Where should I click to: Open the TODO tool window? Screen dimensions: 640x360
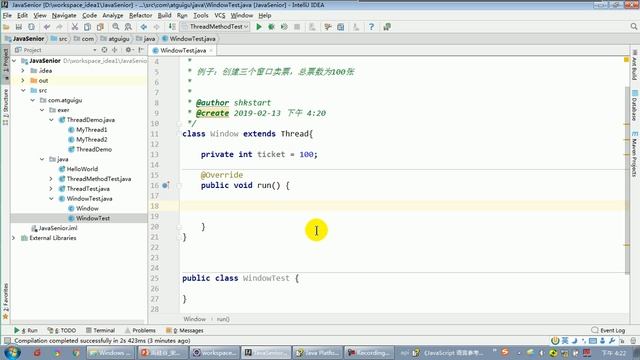point(62,330)
